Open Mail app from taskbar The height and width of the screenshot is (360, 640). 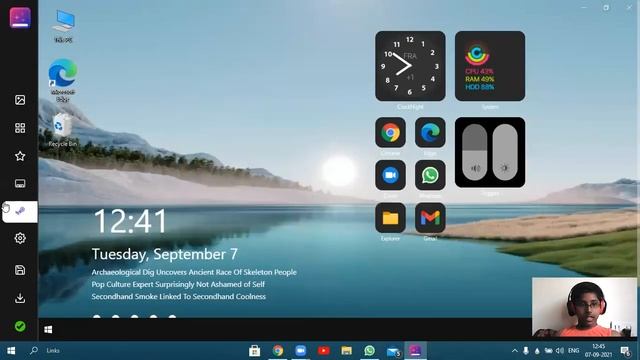click(x=393, y=351)
